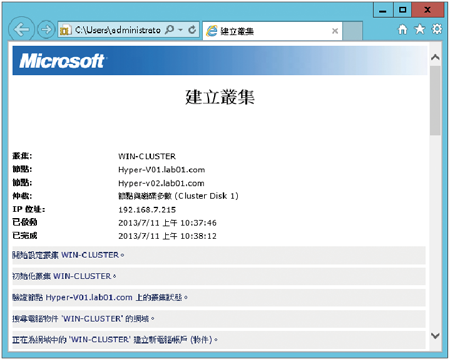Viewport: 450px width, 361px height.
Task: Click the 建立叢集 page heading
Action: (220, 97)
